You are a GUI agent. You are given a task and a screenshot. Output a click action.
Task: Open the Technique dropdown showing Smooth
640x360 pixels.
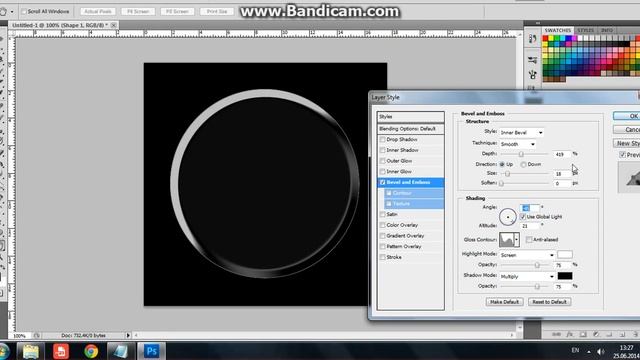518,144
